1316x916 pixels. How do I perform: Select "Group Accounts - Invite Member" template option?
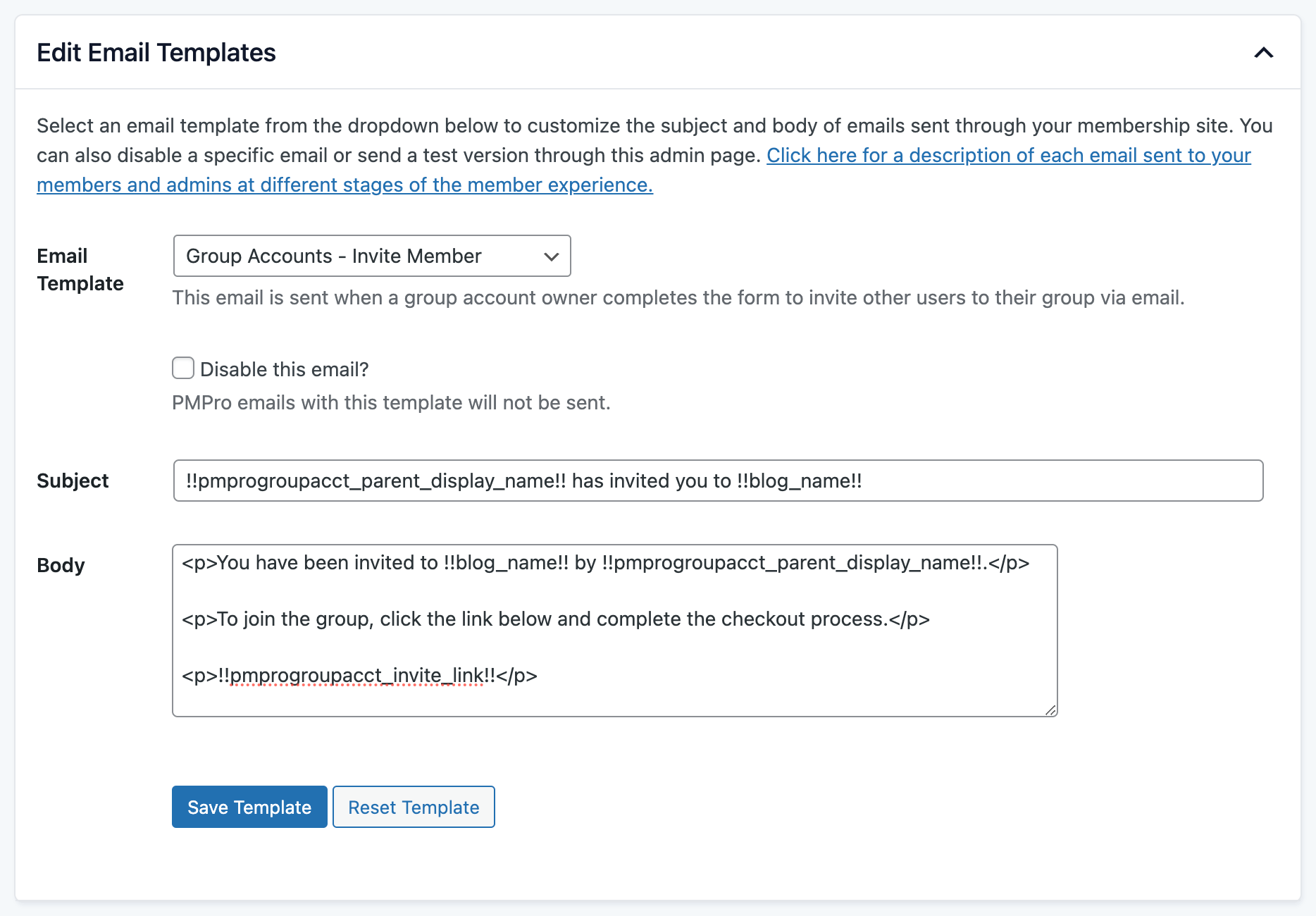[x=333, y=256]
